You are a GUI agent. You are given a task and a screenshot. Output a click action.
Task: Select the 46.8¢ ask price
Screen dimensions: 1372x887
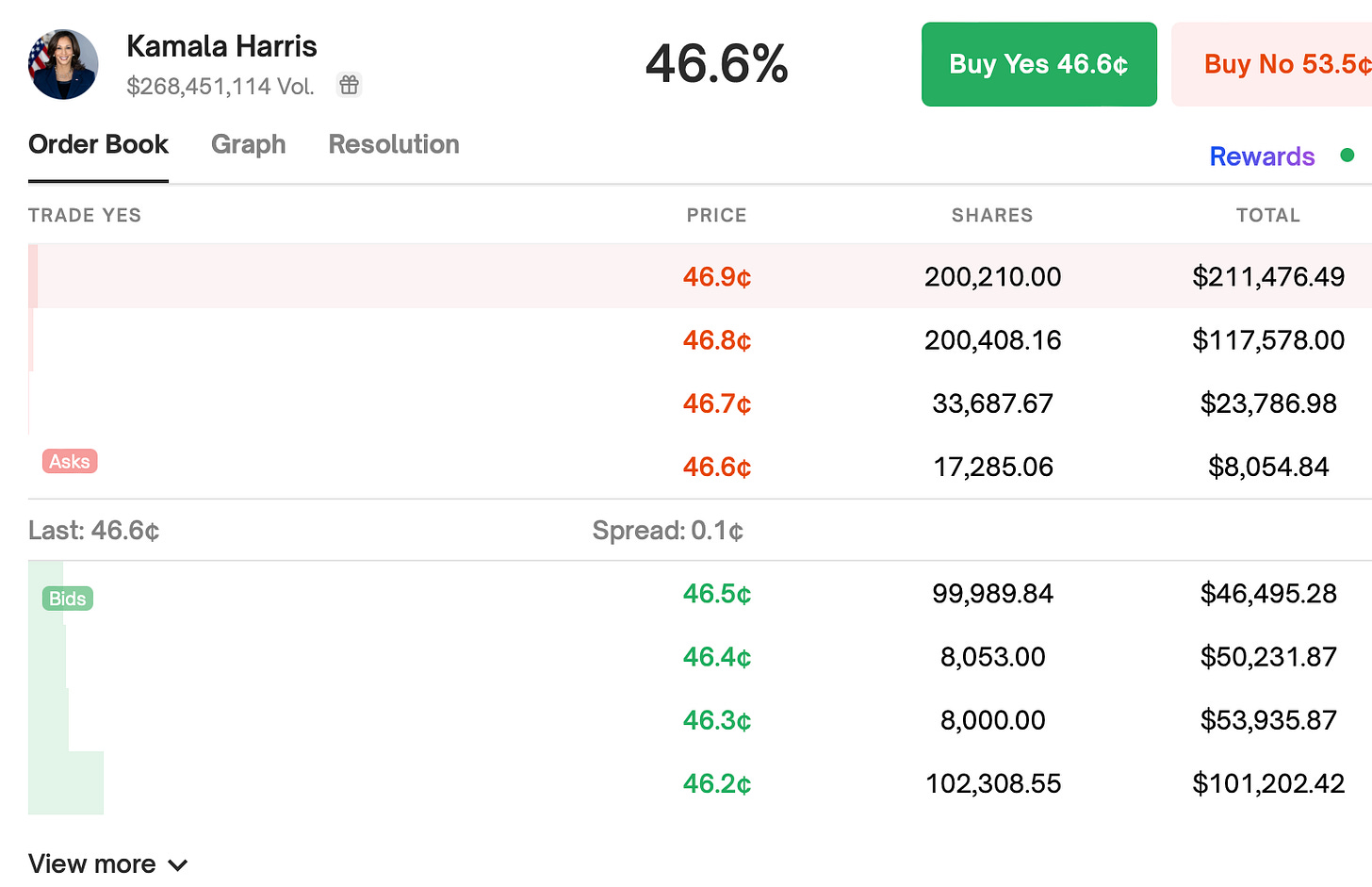(x=717, y=340)
